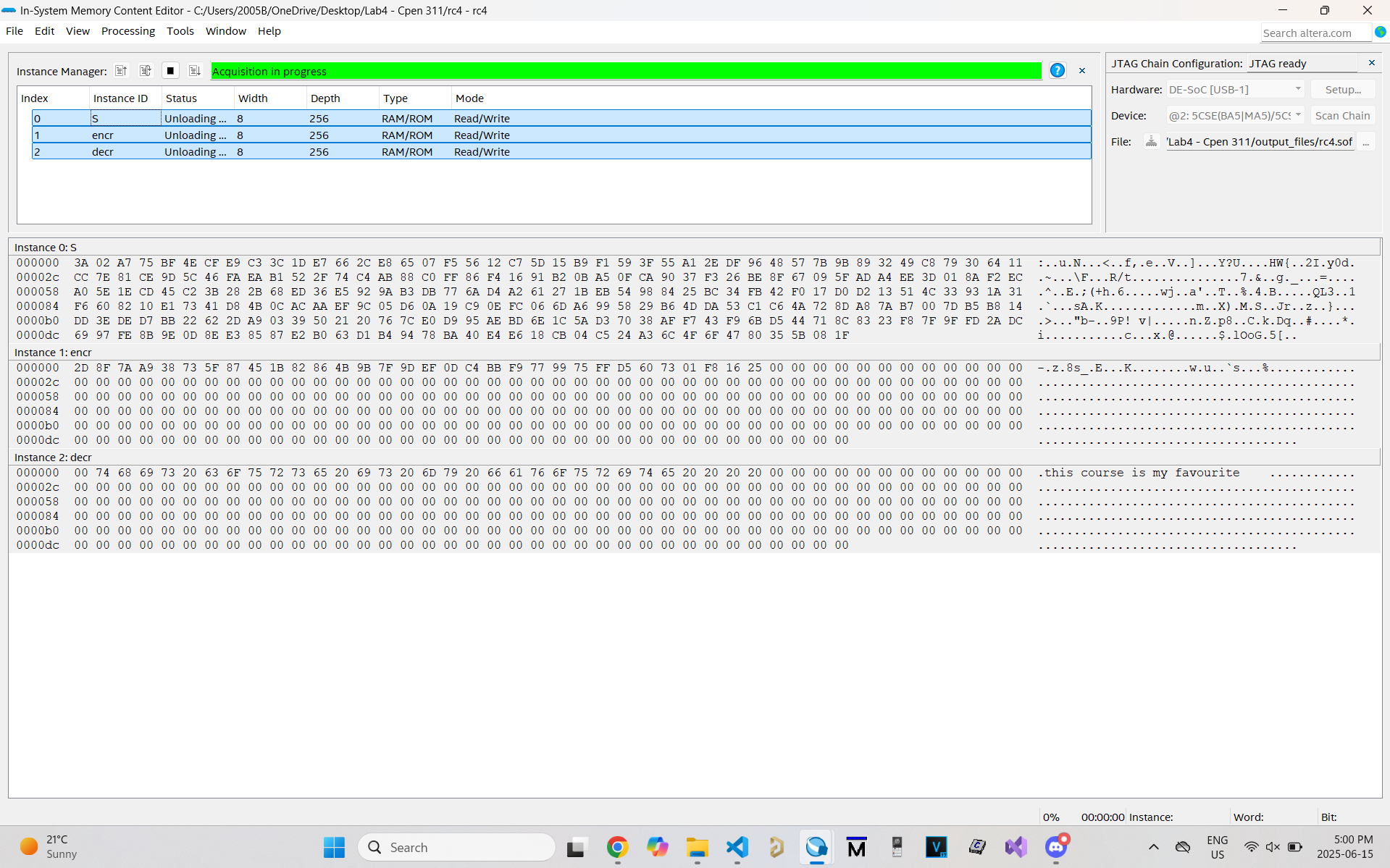The height and width of the screenshot is (868, 1390).
Task: Select the read data from memory icon
Action: (121, 70)
